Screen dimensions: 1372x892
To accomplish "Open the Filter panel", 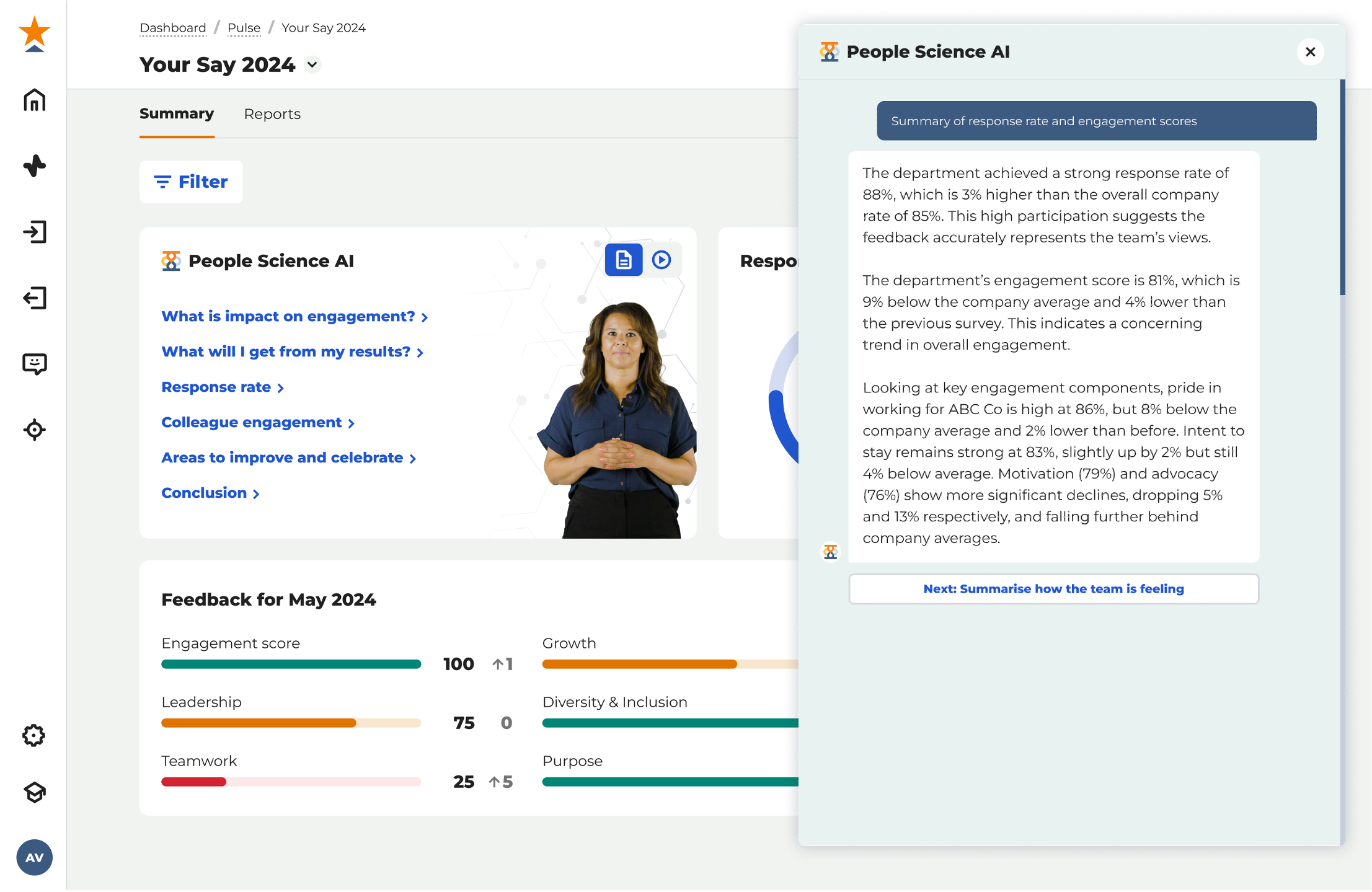I will tap(190, 182).
